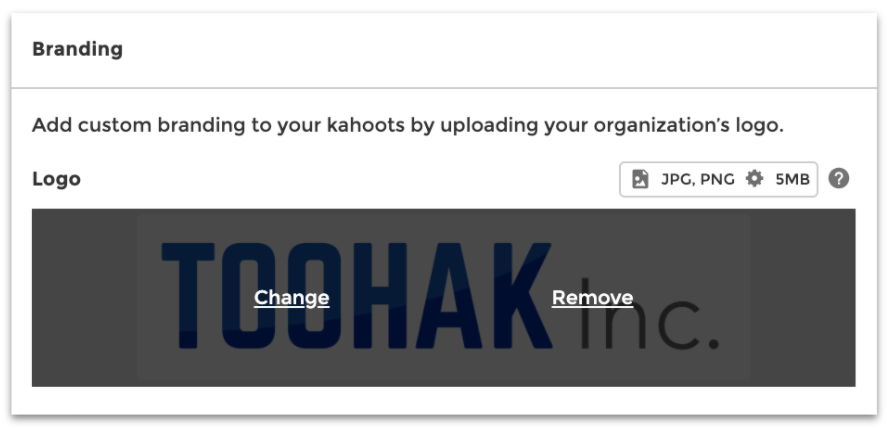Click the image file type icon
The height and width of the screenshot is (428, 888).
coord(640,179)
